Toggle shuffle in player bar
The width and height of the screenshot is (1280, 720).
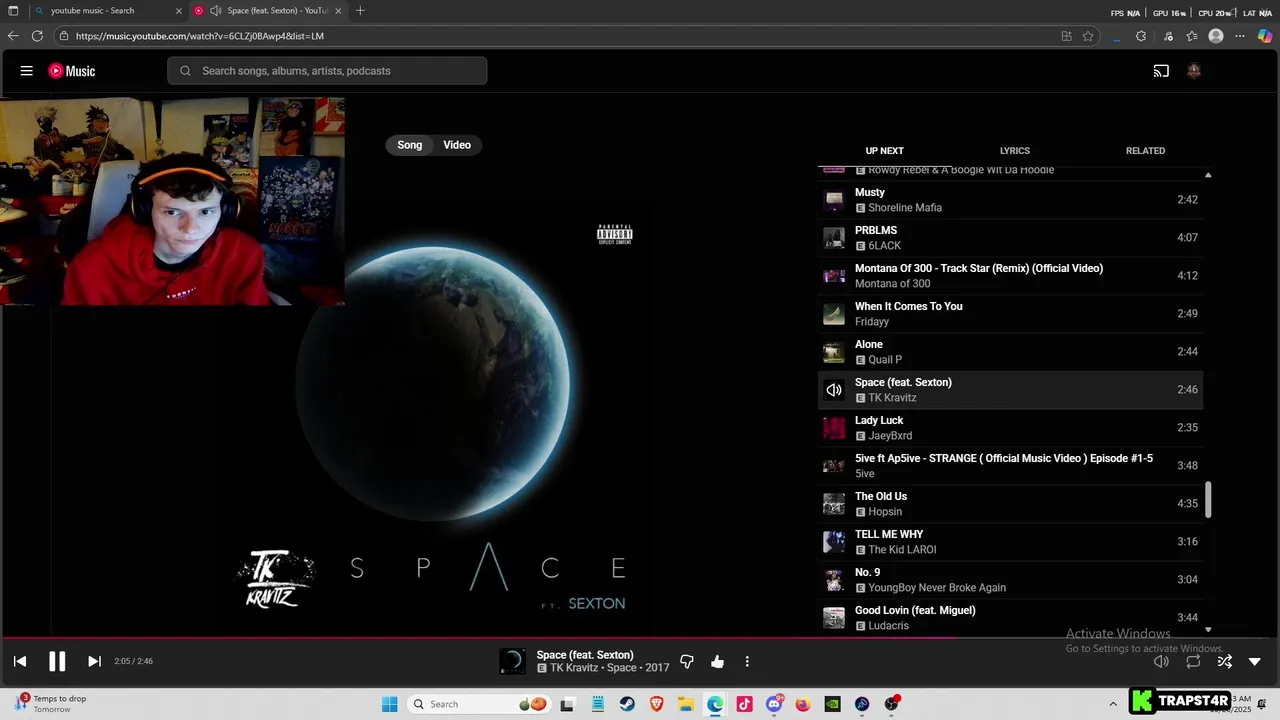click(1224, 661)
